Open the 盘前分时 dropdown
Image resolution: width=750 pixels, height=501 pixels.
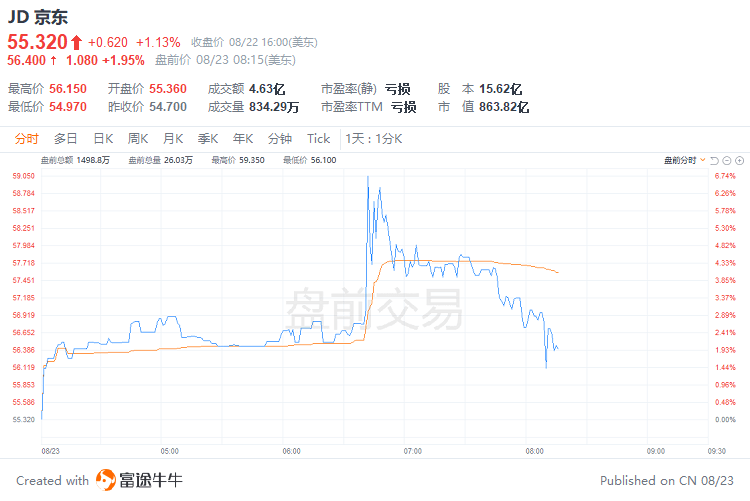click(x=684, y=160)
